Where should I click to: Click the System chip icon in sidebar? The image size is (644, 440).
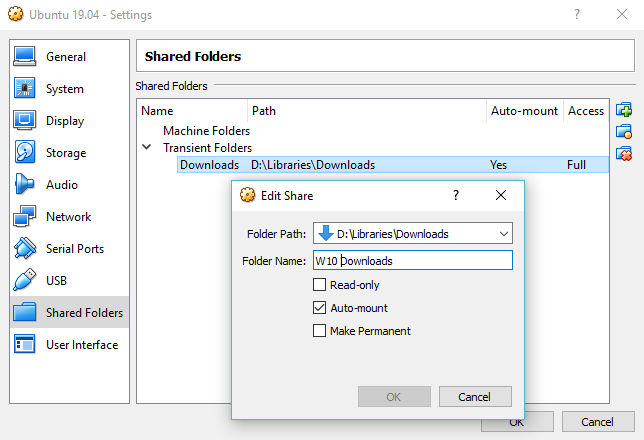(x=25, y=88)
